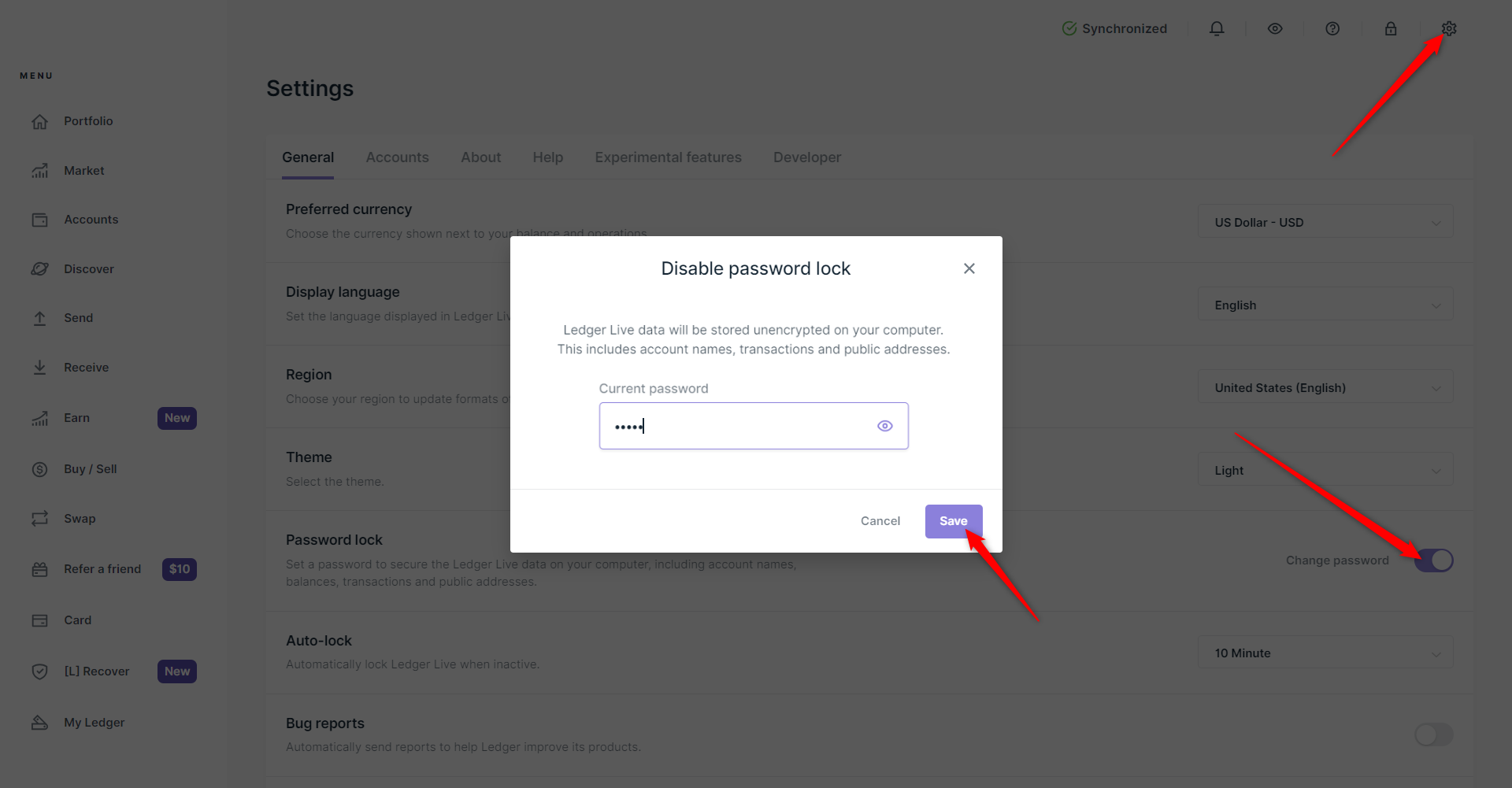Click the Save button in the dialog

point(953,521)
